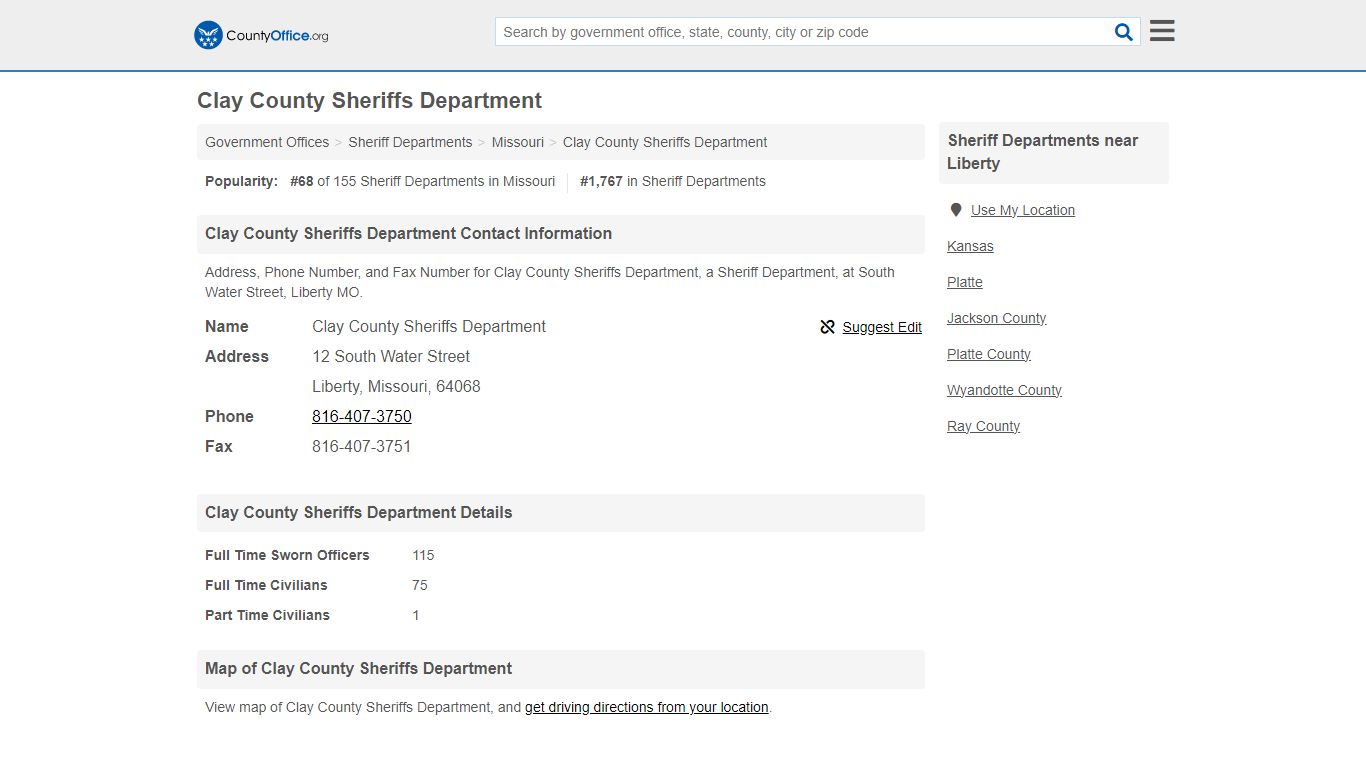Open Kansas sheriff departments link
The width and height of the screenshot is (1366, 768).
tap(970, 246)
